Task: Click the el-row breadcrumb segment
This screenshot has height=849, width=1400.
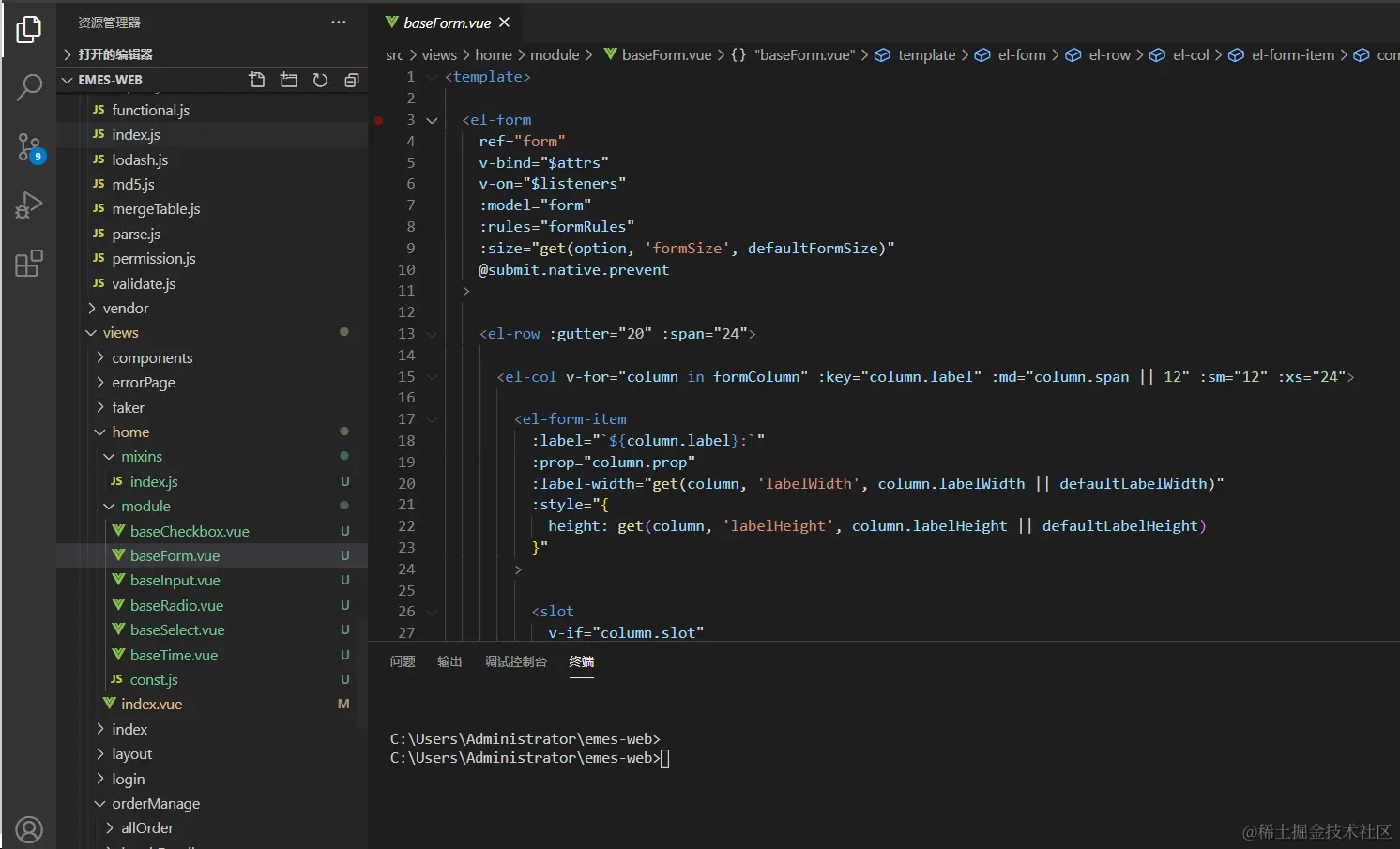Action: [1098, 55]
